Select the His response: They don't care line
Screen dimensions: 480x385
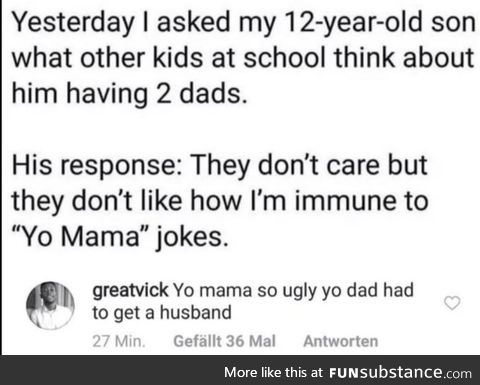point(220,166)
